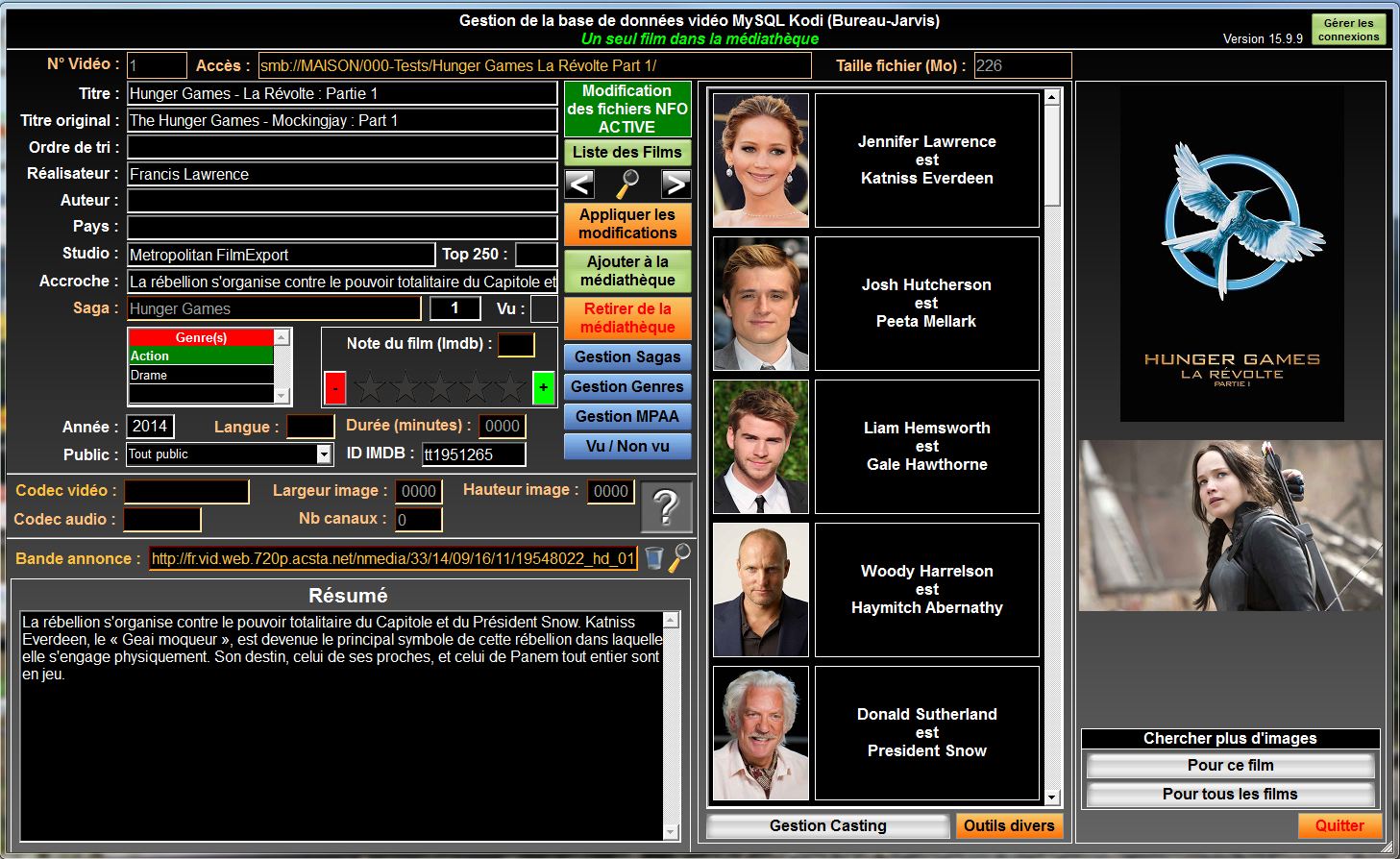
Task: Click the third rating star
Action: [x=439, y=388]
